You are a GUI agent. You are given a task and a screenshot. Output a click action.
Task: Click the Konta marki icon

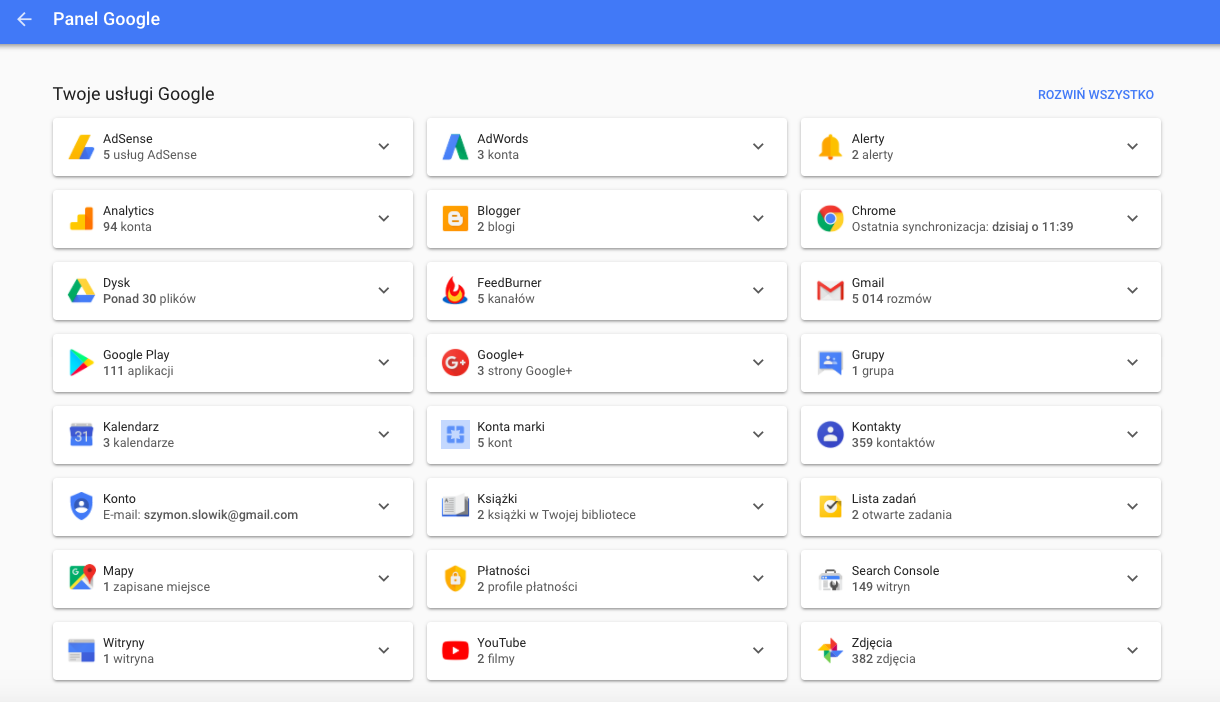click(455, 435)
